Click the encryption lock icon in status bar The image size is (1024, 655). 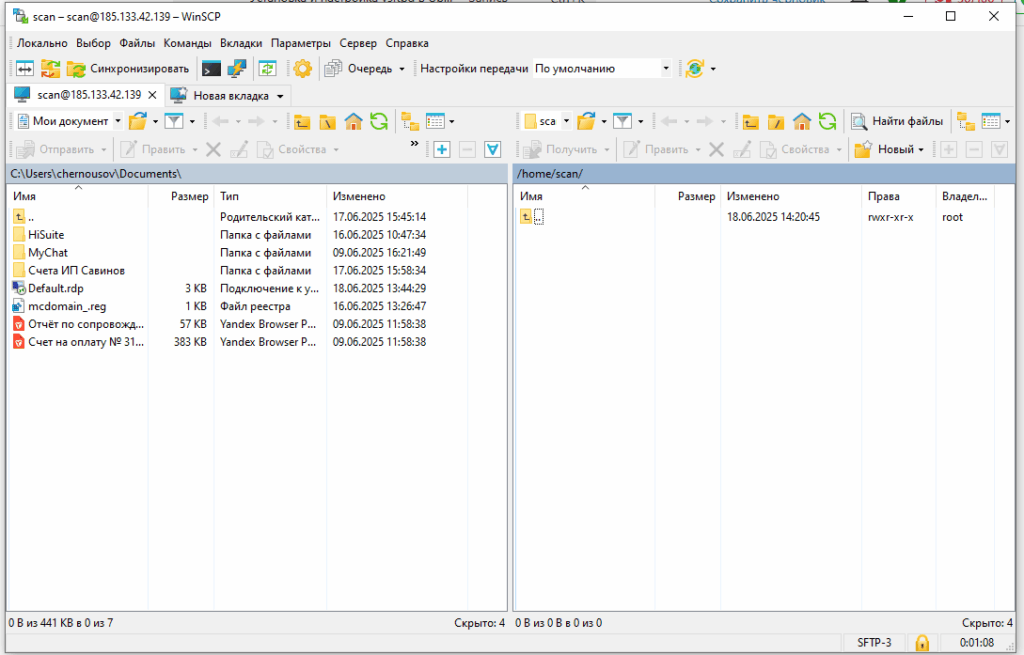[922, 642]
